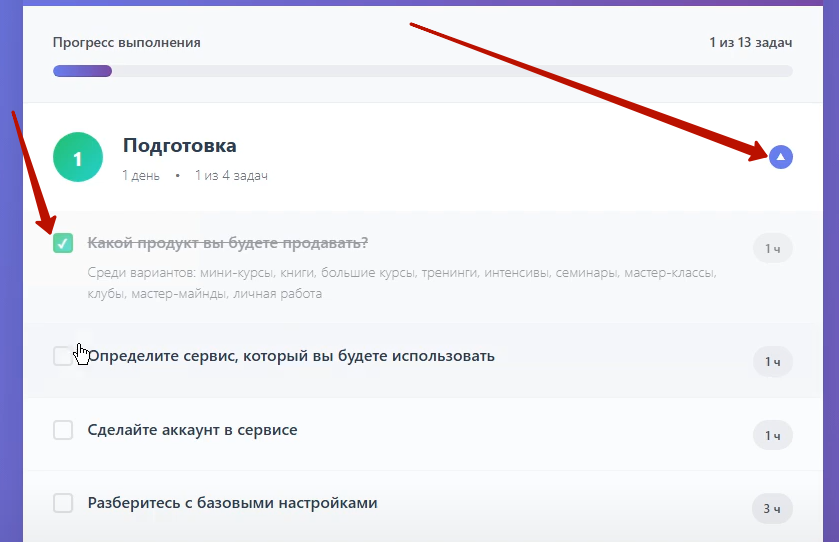Viewport: 839px width, 542px height.
Task: Click the '1 день' duration text
Action: [141, 175]
